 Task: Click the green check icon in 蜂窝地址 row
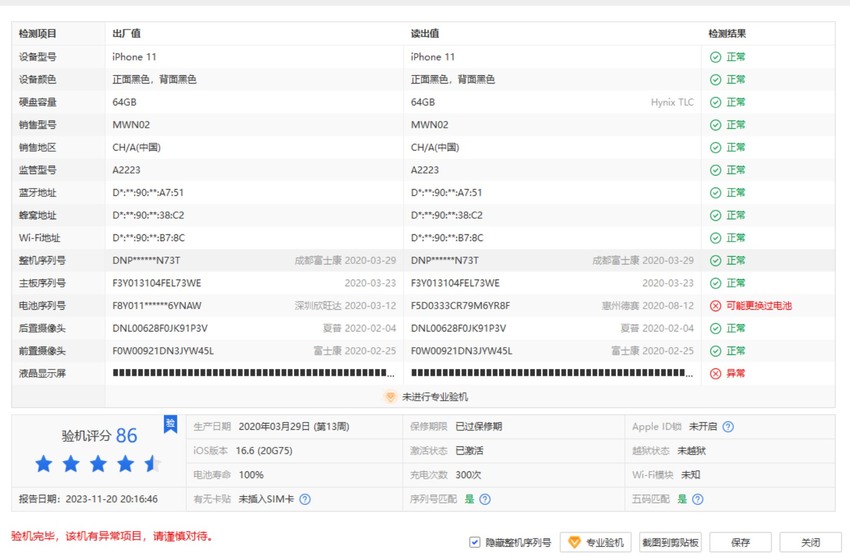[x=716, y=216]
